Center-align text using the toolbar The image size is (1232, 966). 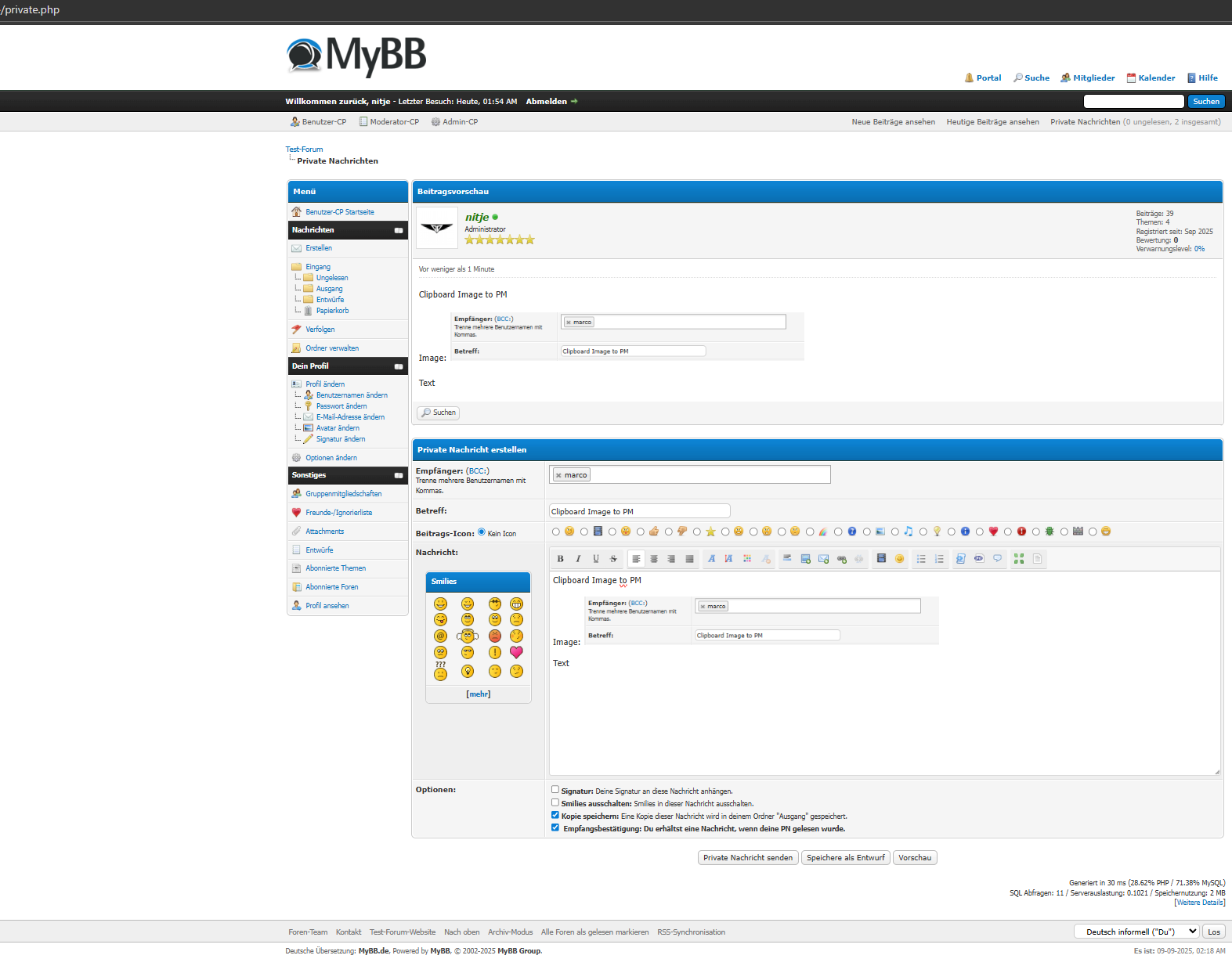click(x=654, y=559)
